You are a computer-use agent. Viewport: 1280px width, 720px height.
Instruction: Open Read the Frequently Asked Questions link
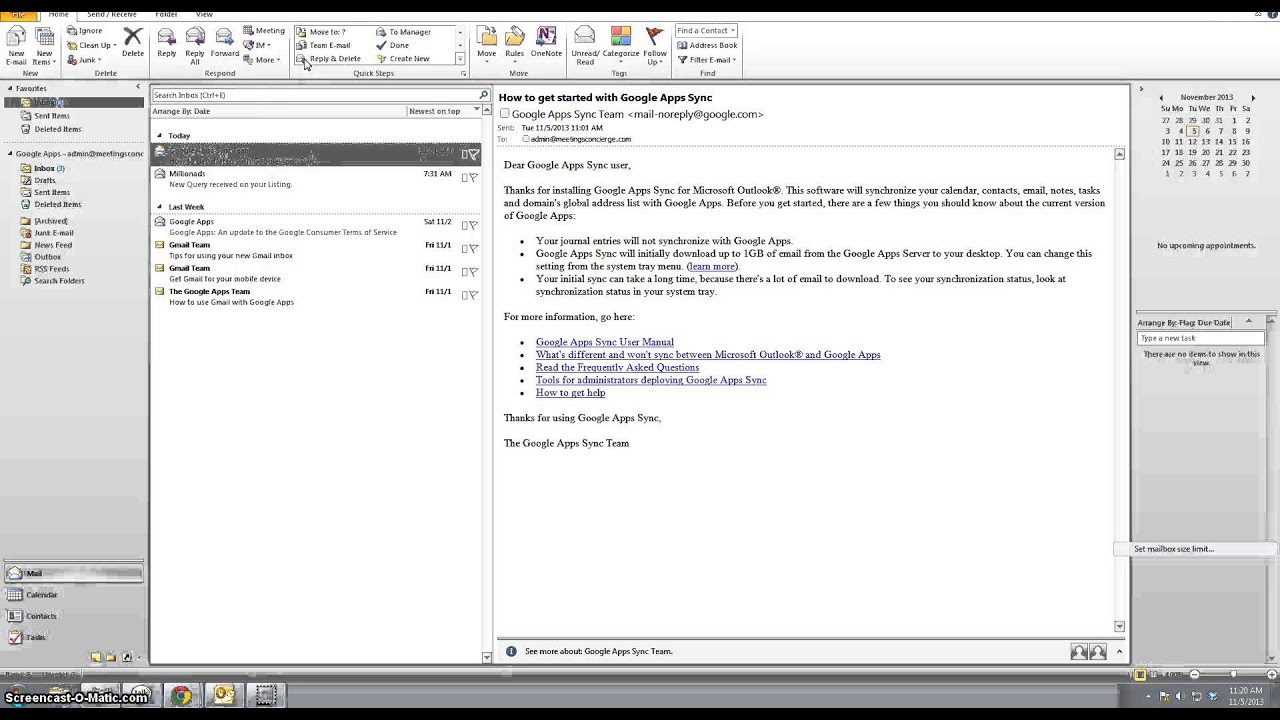617,367
